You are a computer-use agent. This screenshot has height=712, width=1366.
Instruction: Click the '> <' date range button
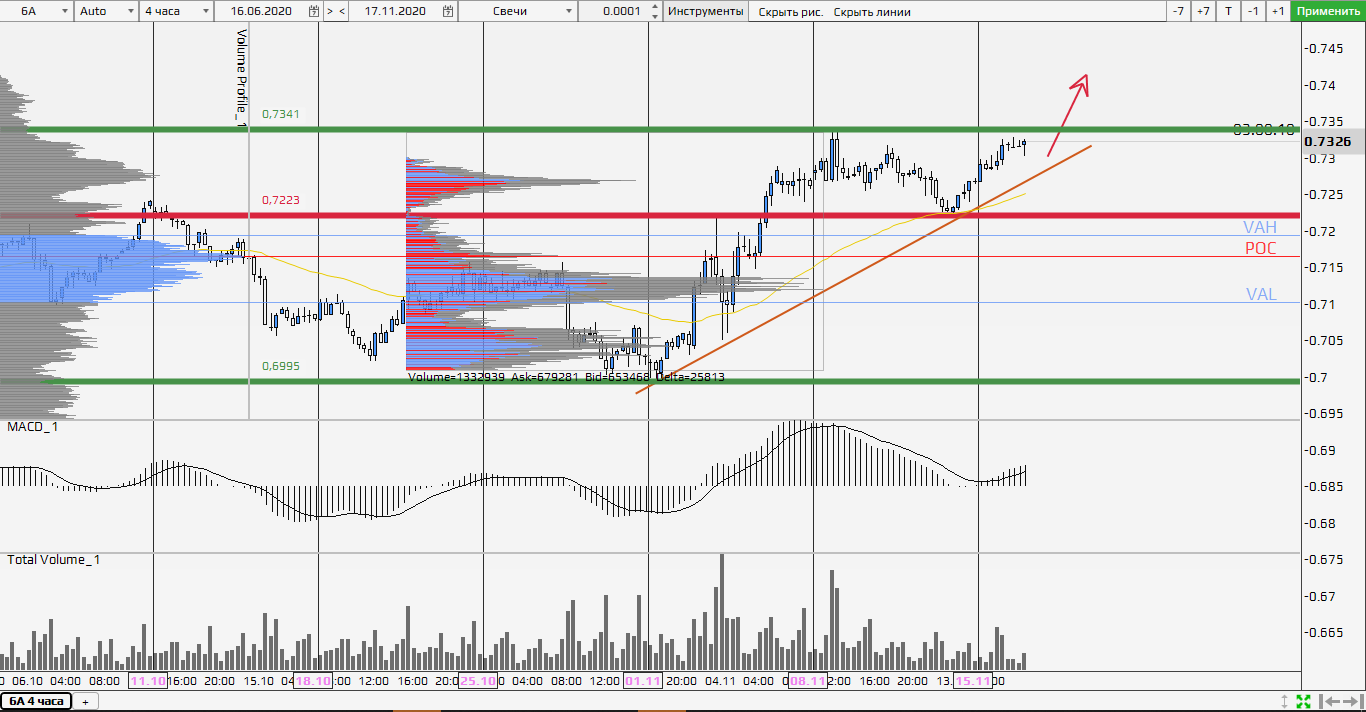[337, 11]
